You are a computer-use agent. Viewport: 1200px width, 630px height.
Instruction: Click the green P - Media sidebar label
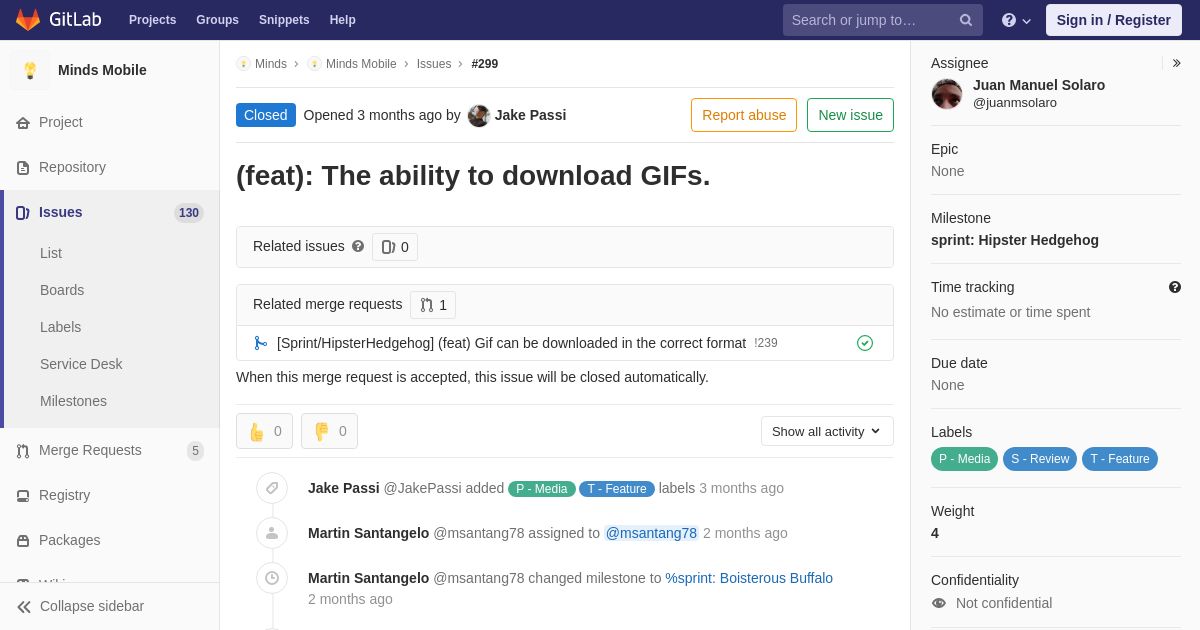pos(964,459)
